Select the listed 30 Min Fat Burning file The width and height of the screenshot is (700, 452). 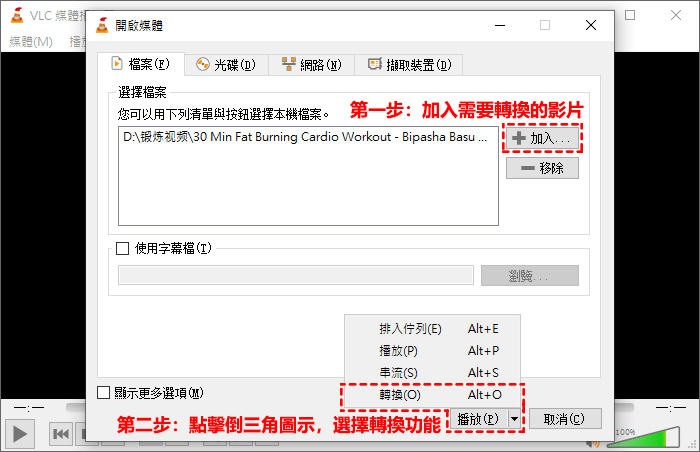[x=305, y=137]
